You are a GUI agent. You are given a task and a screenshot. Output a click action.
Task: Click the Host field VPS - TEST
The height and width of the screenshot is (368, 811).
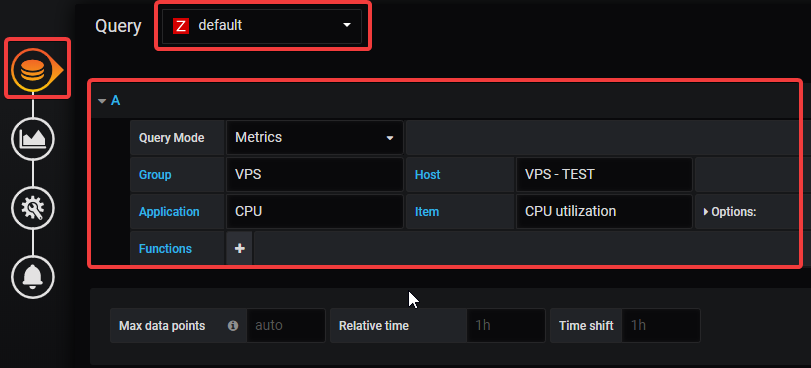point(604,174)
